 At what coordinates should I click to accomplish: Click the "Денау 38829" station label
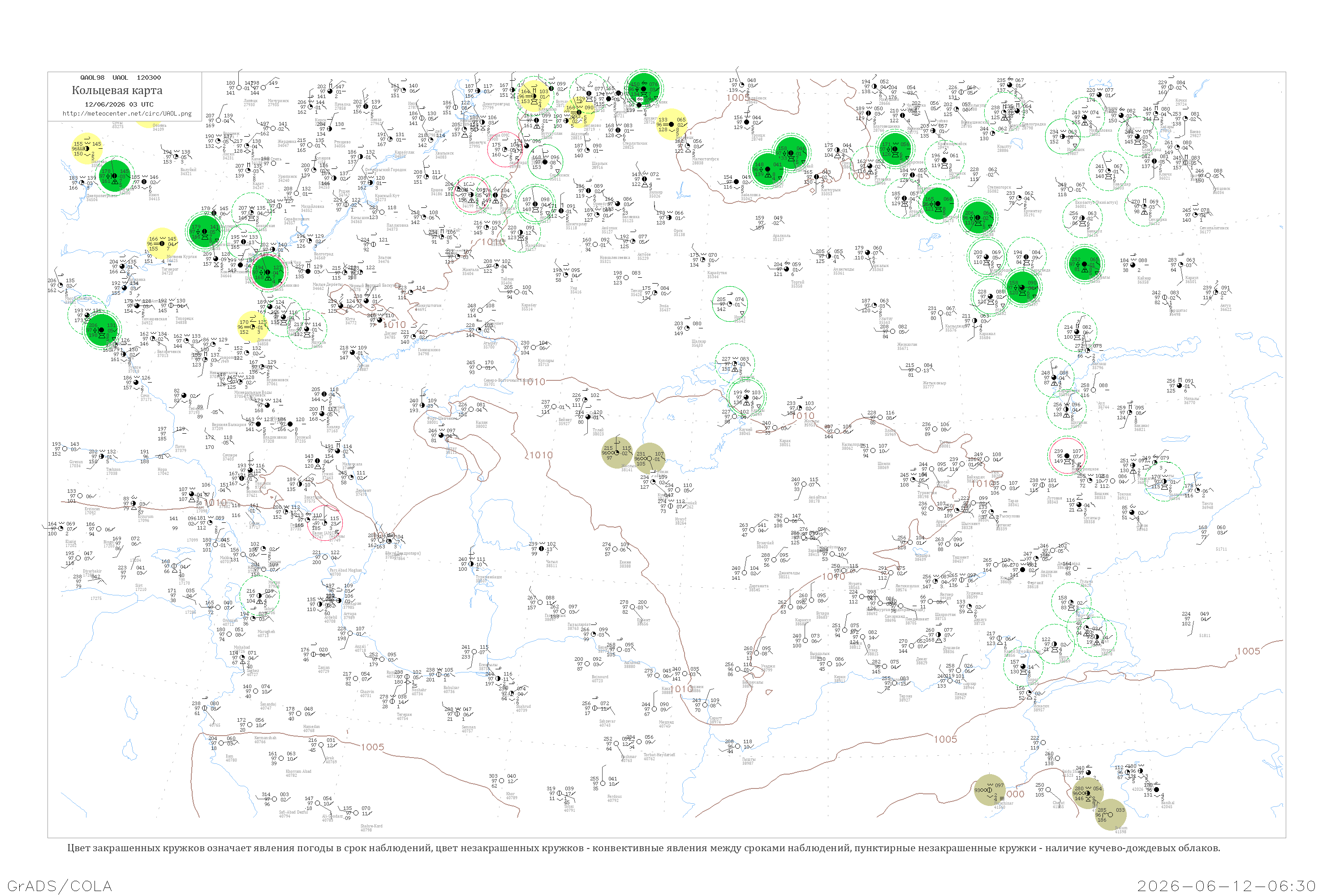point(922,660)
